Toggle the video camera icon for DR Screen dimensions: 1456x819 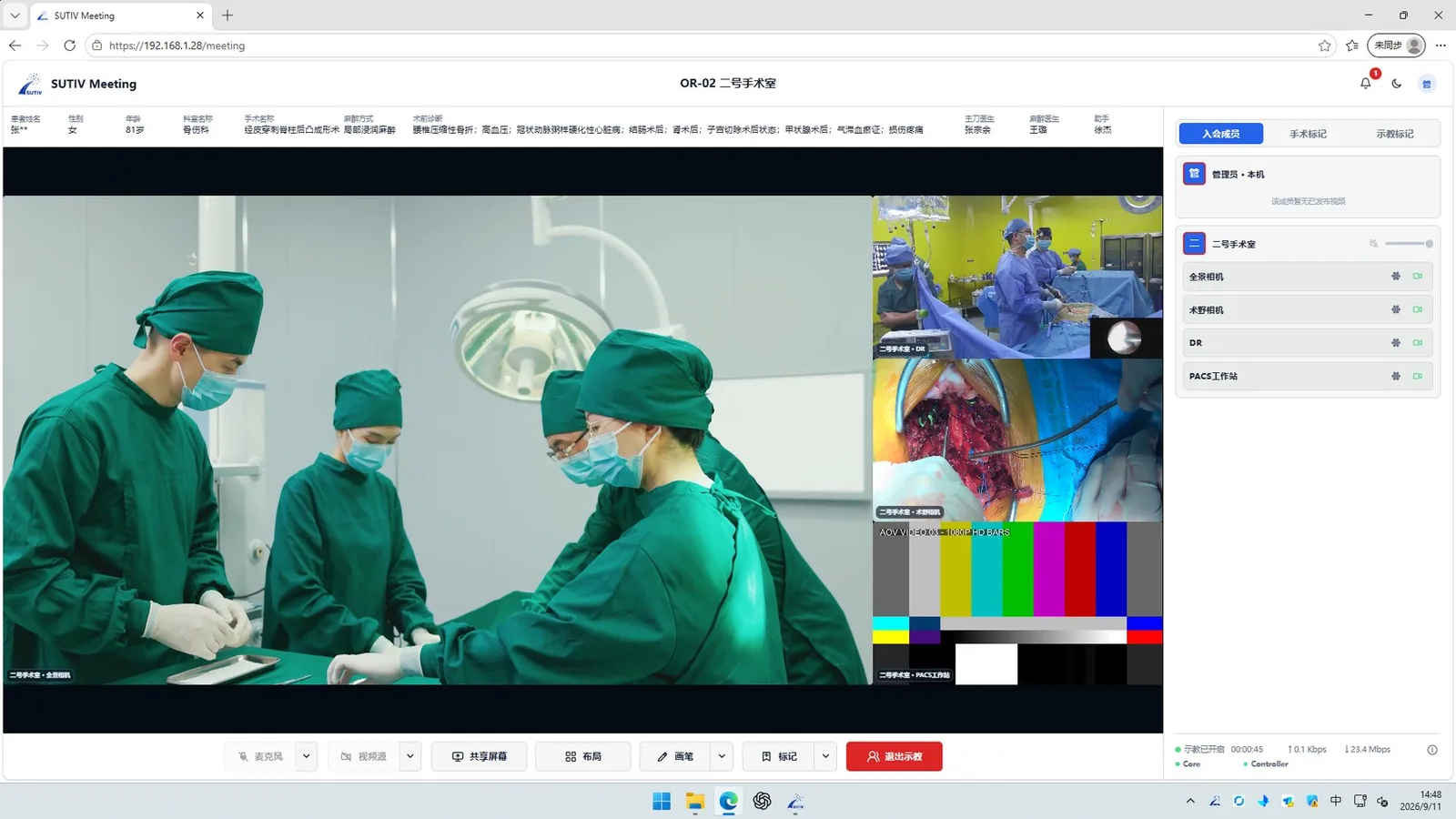(1417, 343)
